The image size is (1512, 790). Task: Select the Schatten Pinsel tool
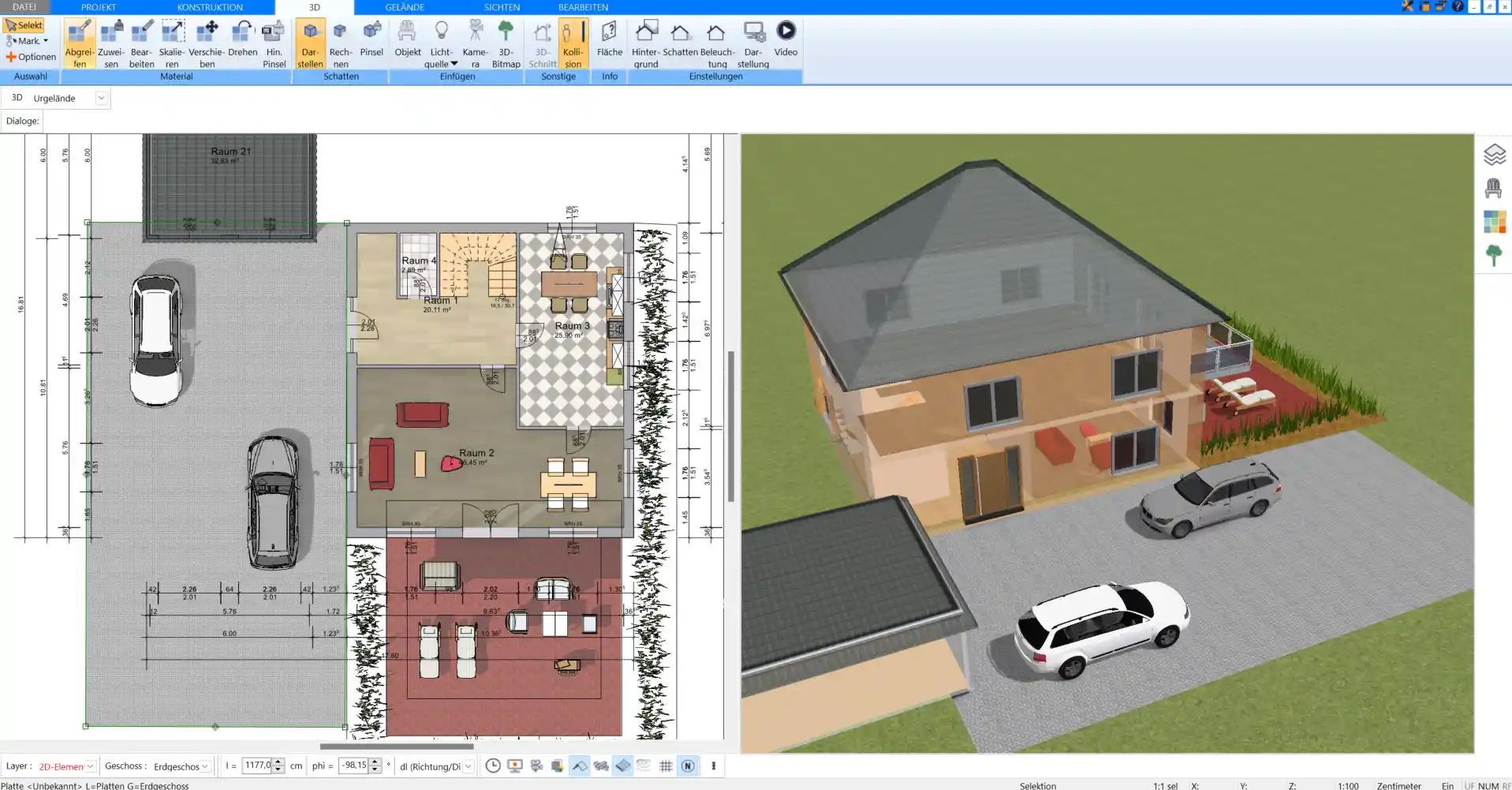pos(371,38)
